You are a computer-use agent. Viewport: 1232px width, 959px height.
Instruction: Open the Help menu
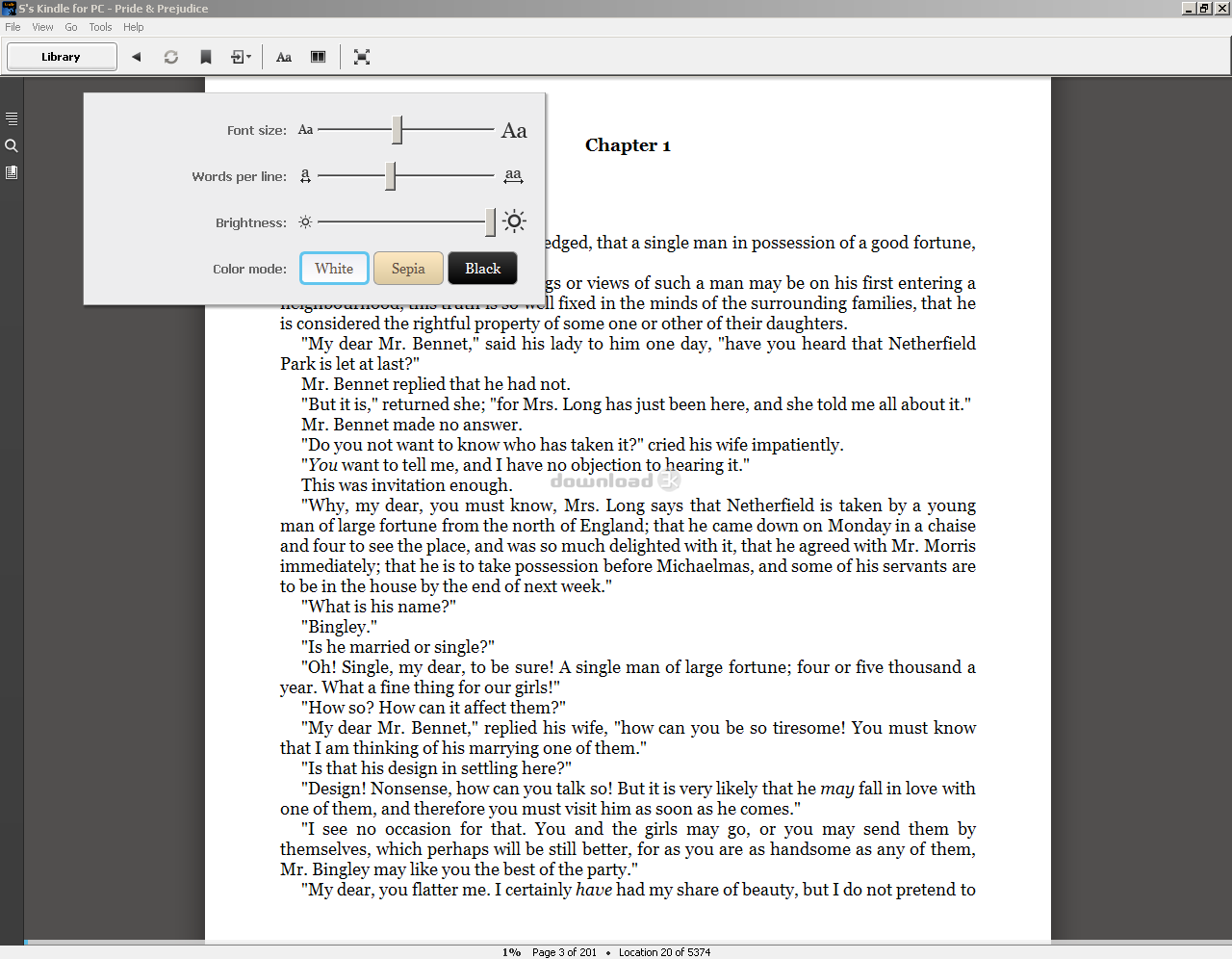(x=134, y=27)
